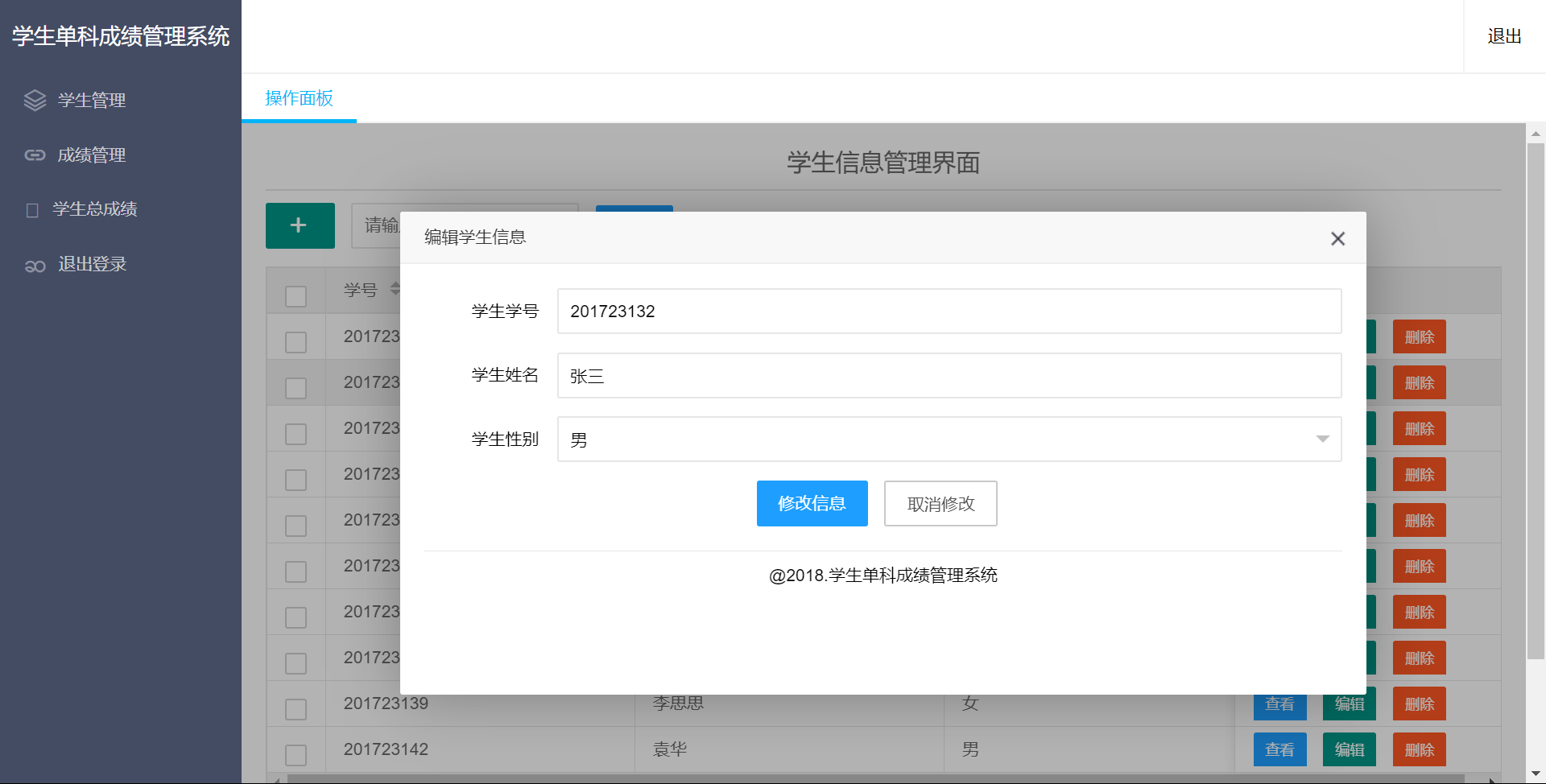Click the 修改信息 button

point(812,504)
